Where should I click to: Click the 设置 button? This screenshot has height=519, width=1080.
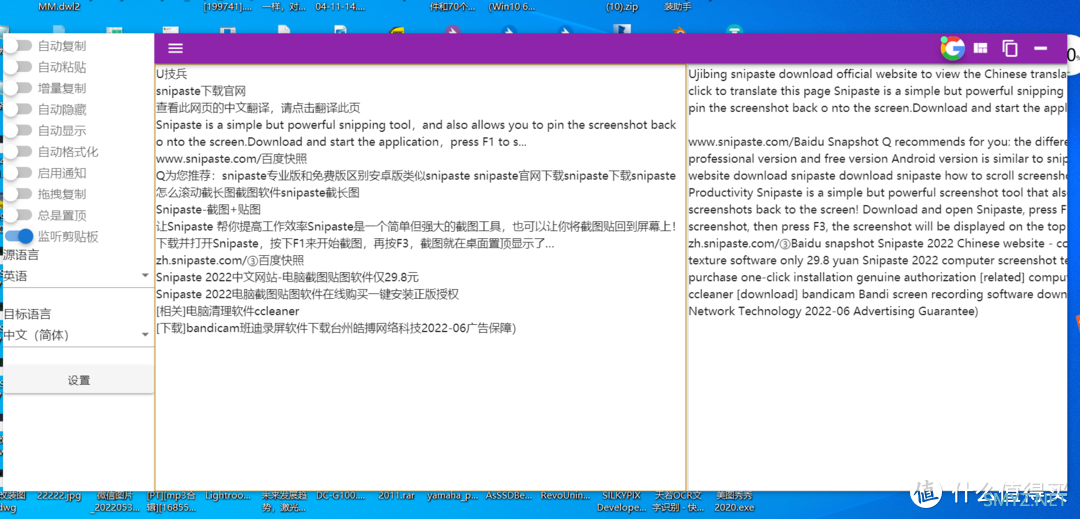[x=79, y=381]
